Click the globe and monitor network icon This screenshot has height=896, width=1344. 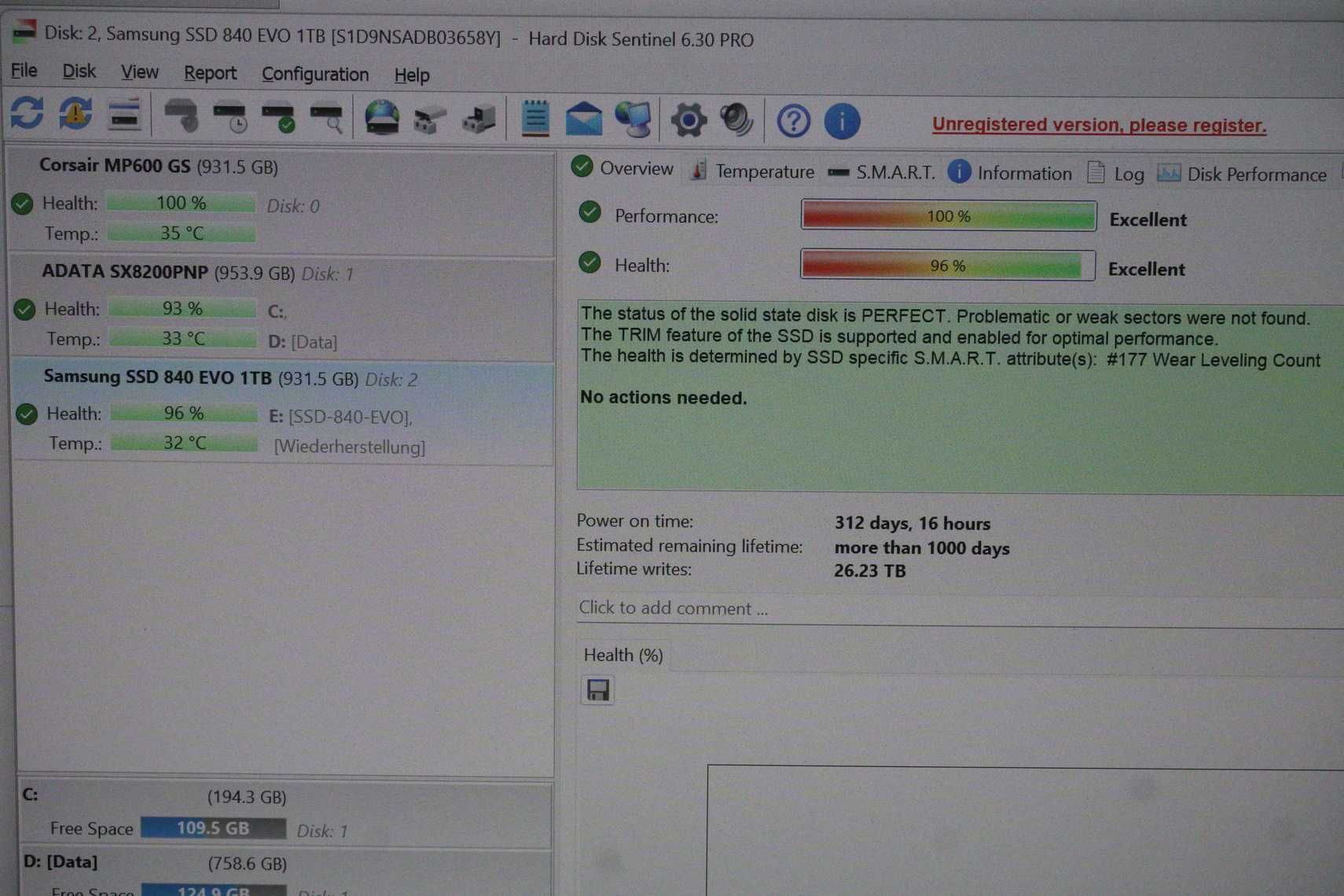click(x=633, y=120)
